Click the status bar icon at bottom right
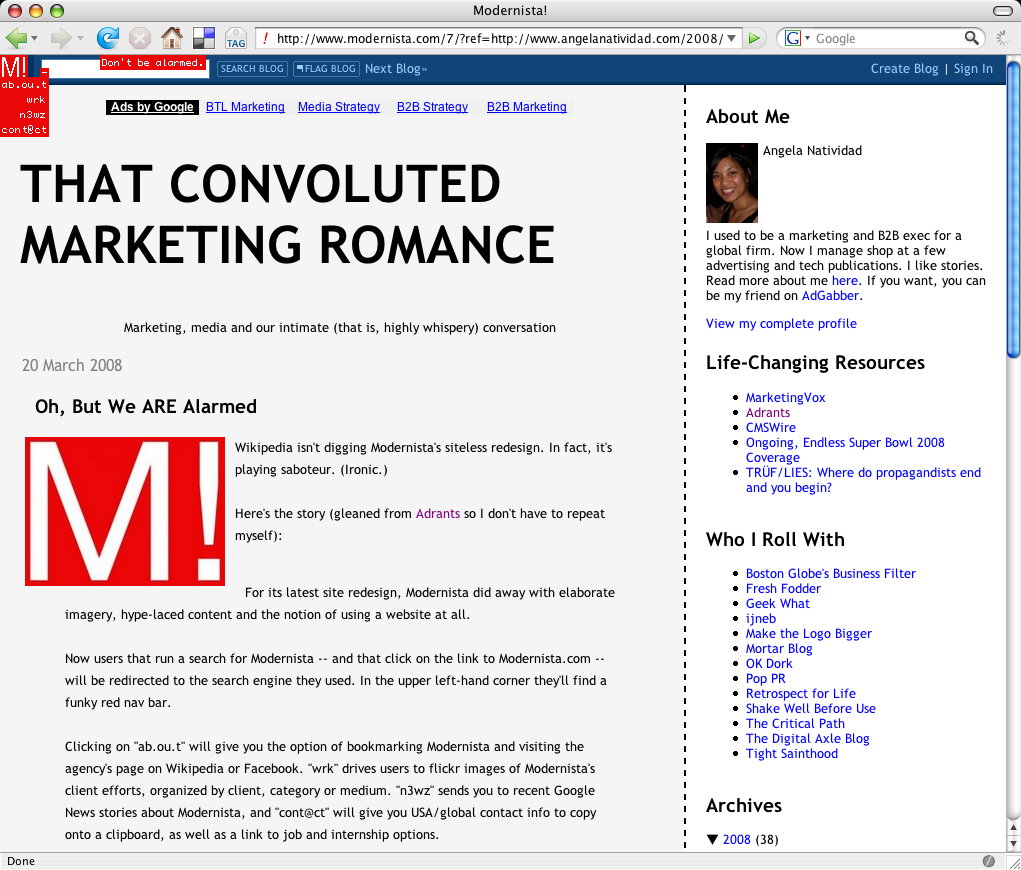 click(988, 861)
